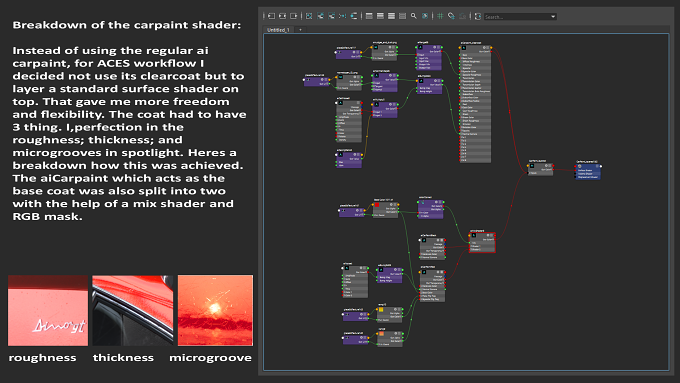Select the tall standard surface node header
The image size is (680, 383).
point(475,49)
